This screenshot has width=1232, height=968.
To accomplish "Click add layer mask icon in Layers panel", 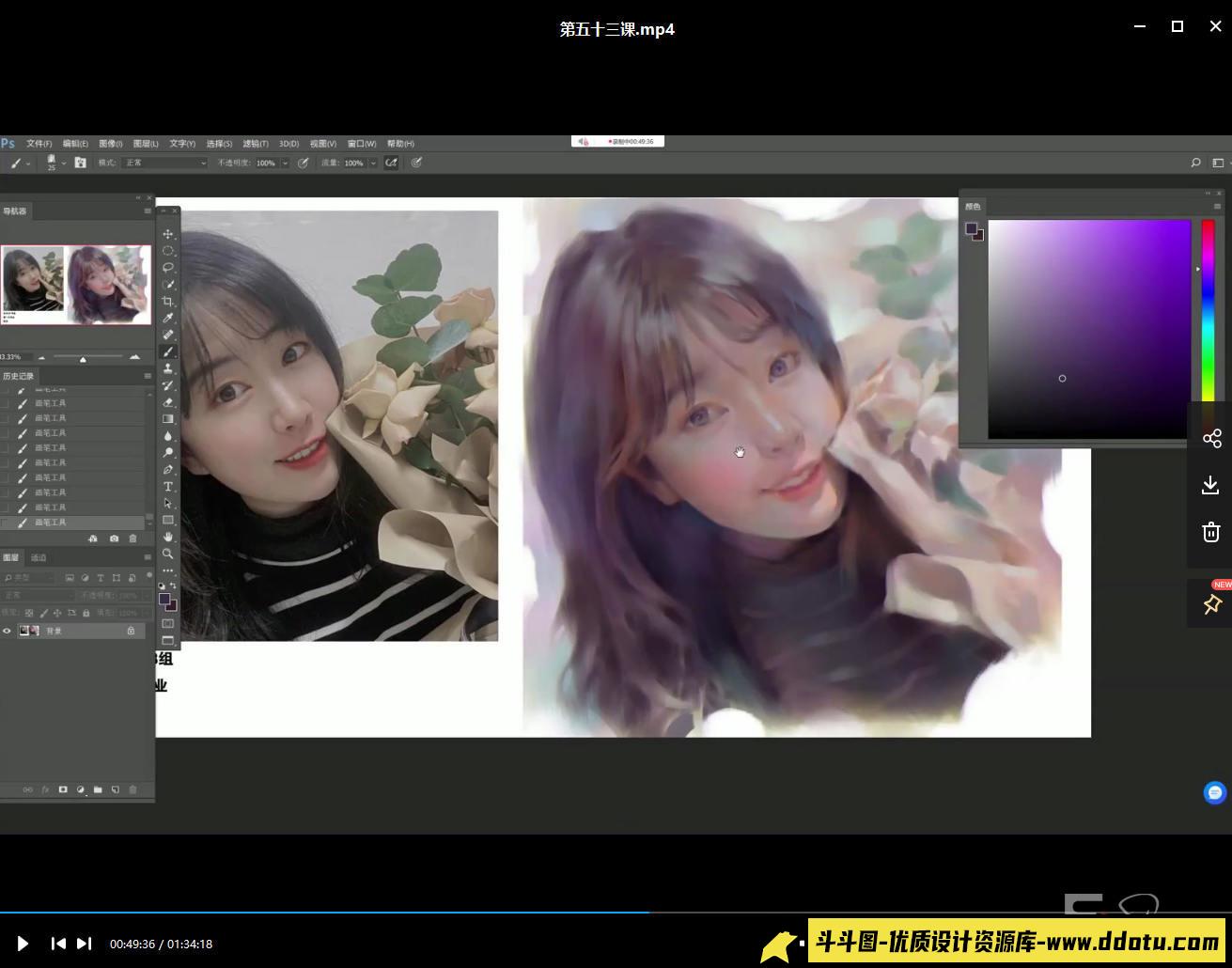I will 63,789.
